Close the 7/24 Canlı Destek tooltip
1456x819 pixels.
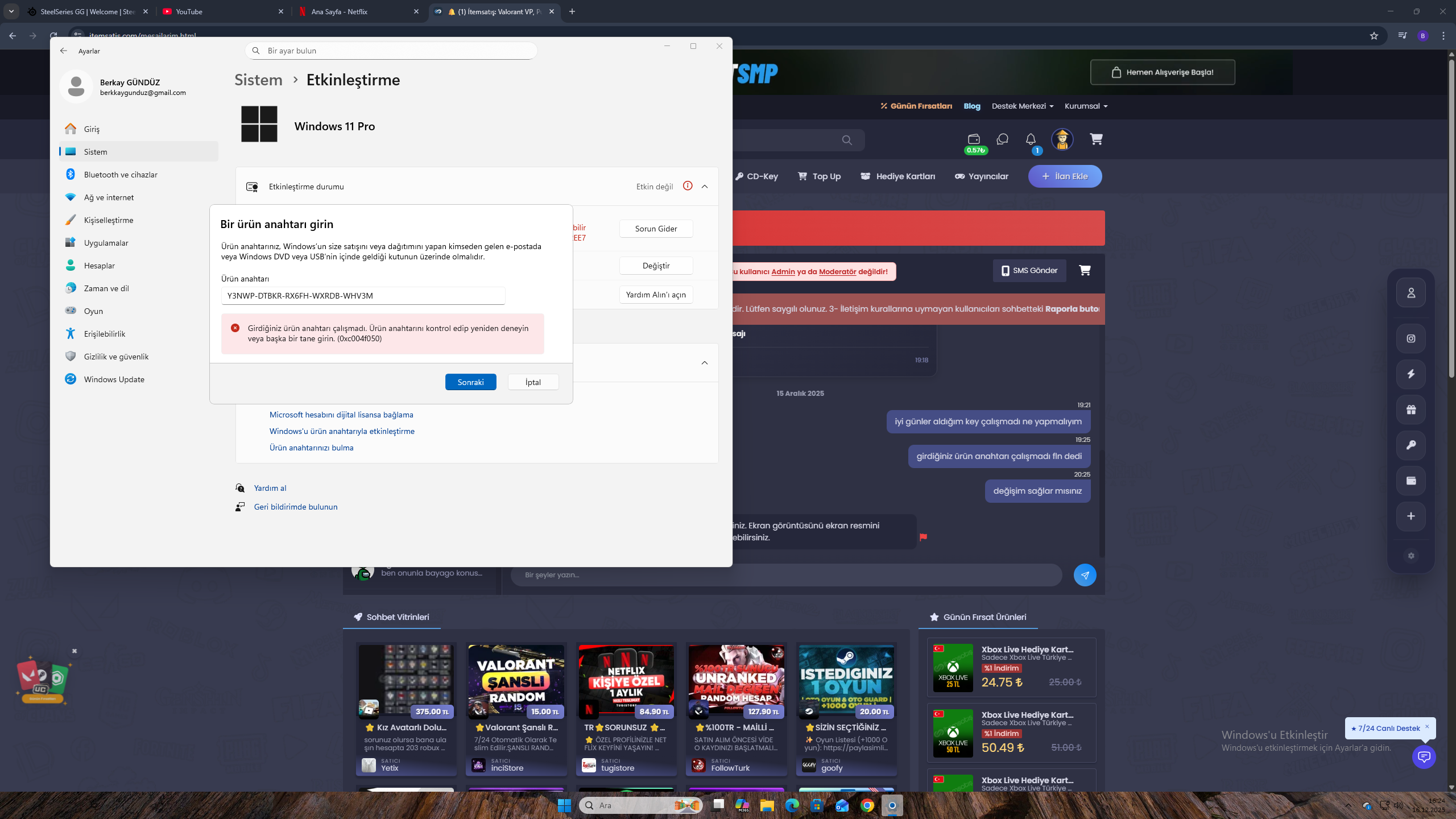(x=1426, y=726)
